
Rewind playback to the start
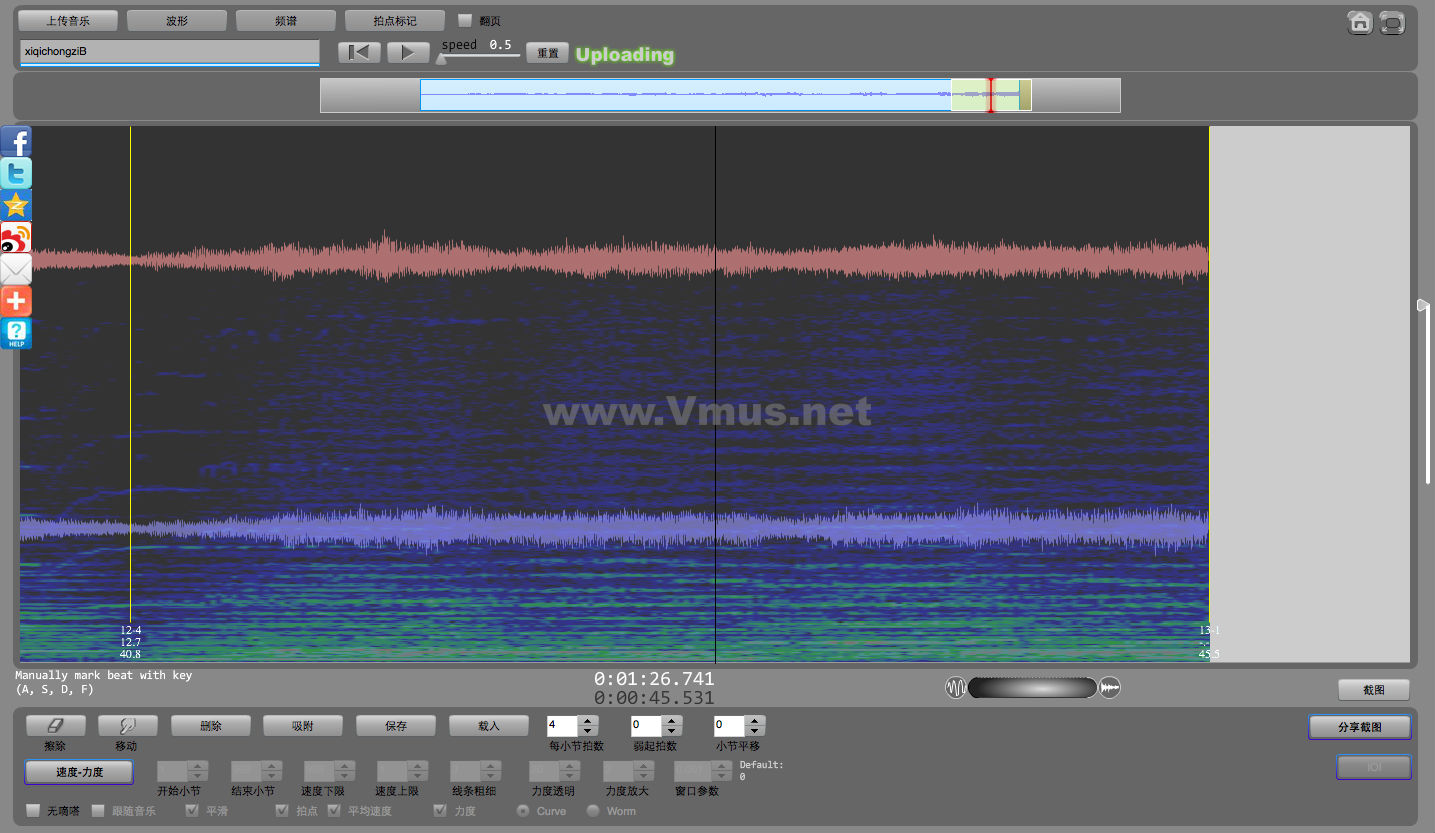click(359, 53)
